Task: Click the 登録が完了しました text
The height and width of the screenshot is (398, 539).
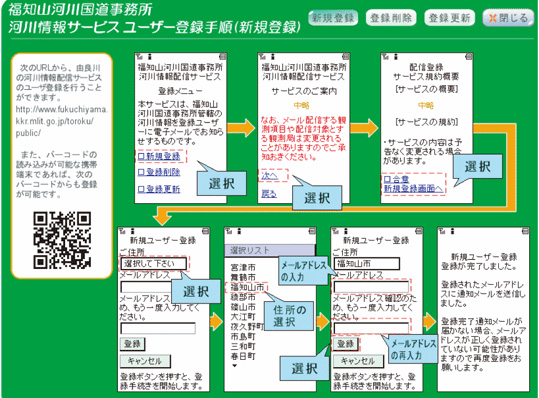Action: pos(479,266)
